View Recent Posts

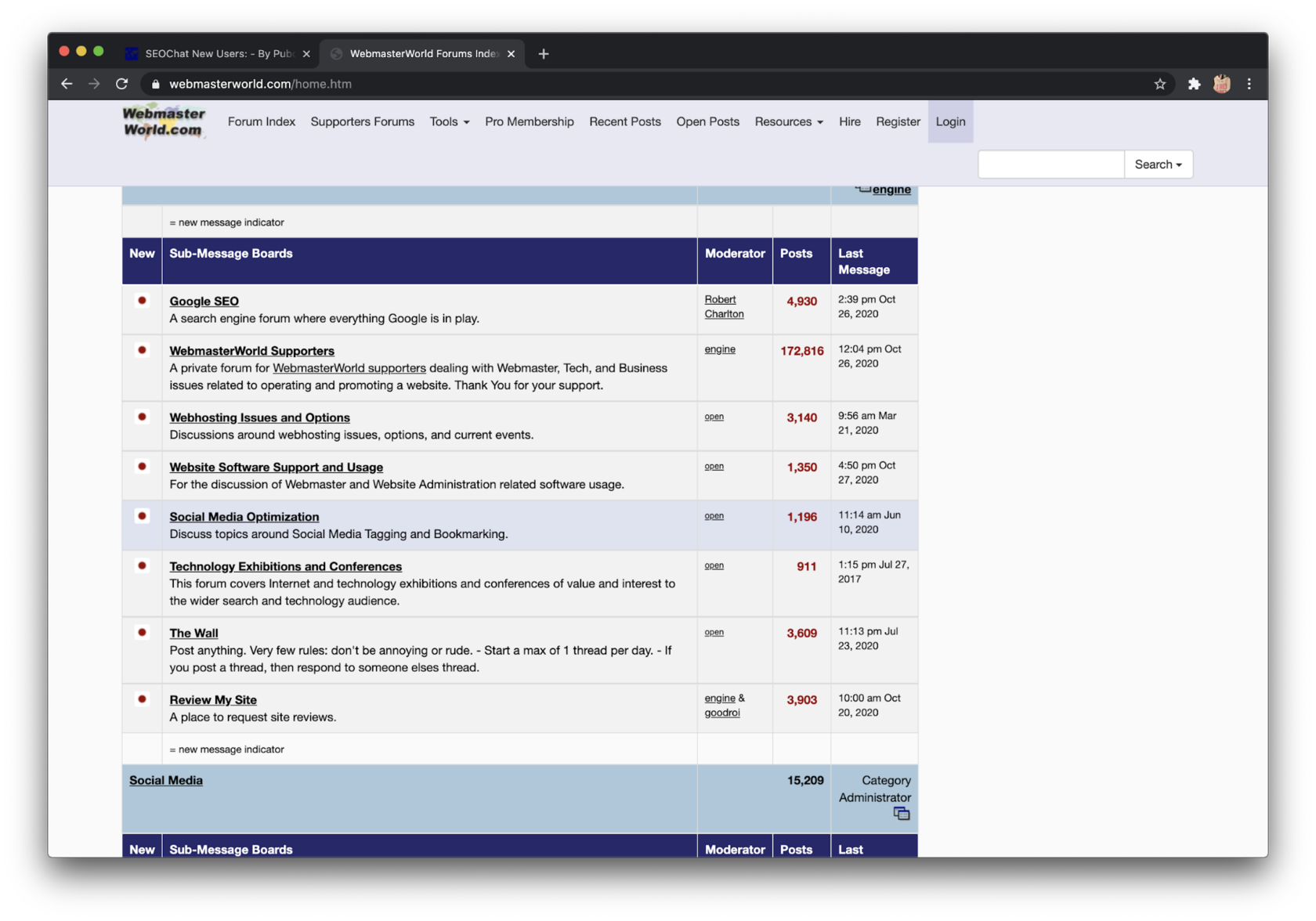click(x=625, y=121)
